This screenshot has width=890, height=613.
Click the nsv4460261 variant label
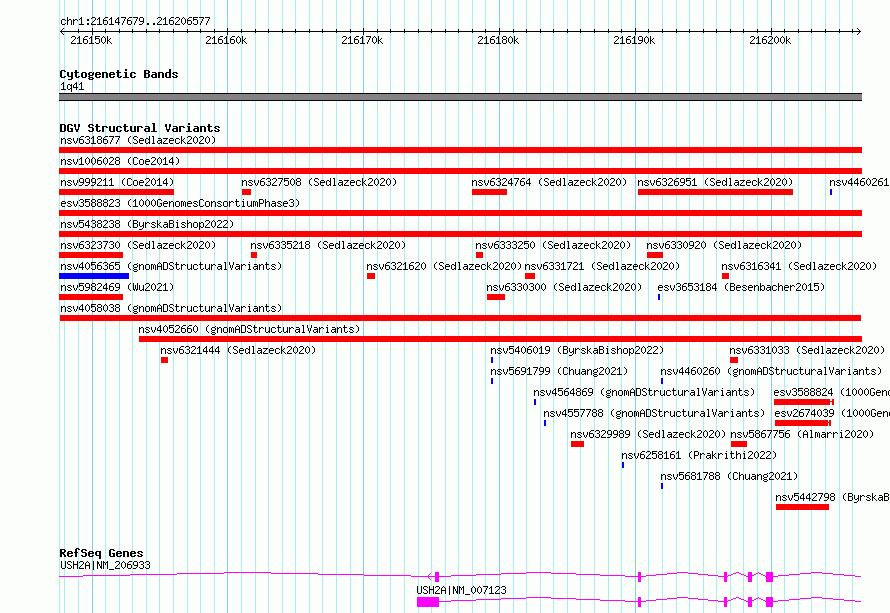859,182
